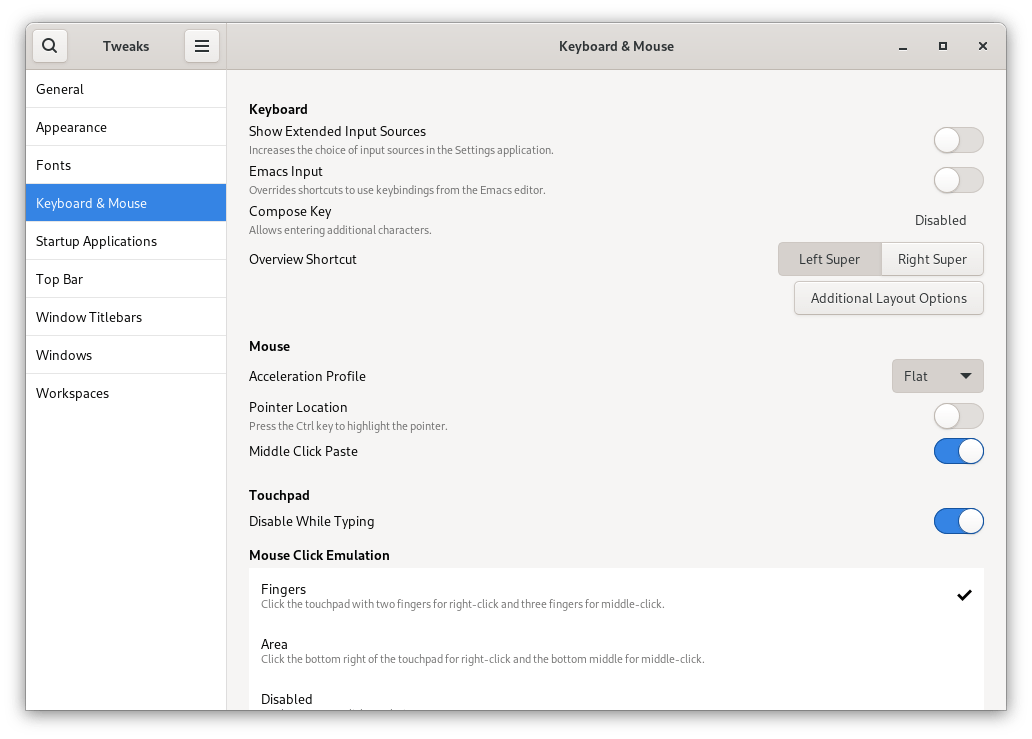Maximize the Tweaks window
The width and height of the screenshot is (1032, 739).
pyautogui.click(x=942, y=46)
